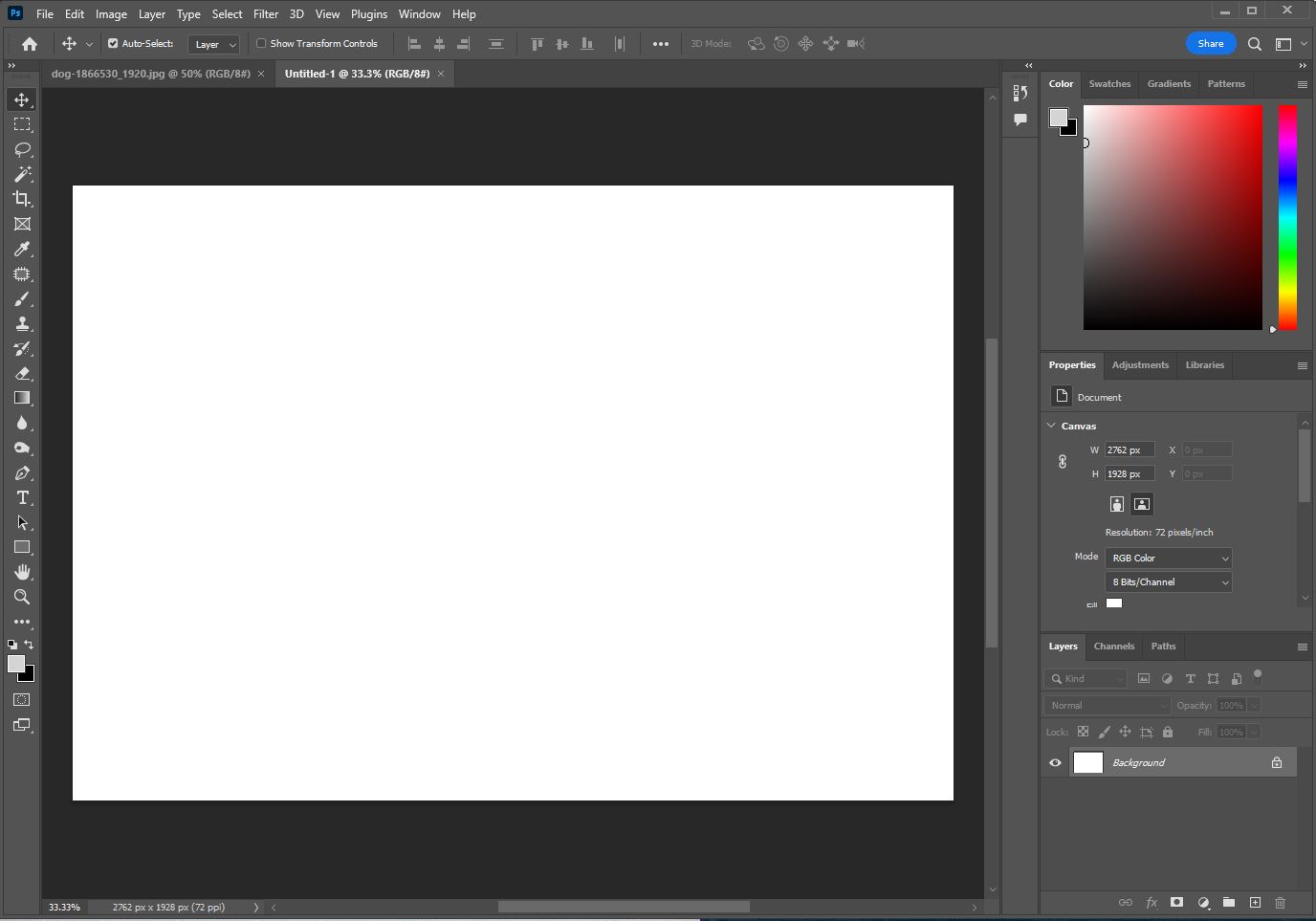Open the Auto-Select Layer dropdown
1316x921 pixels.
214,44
